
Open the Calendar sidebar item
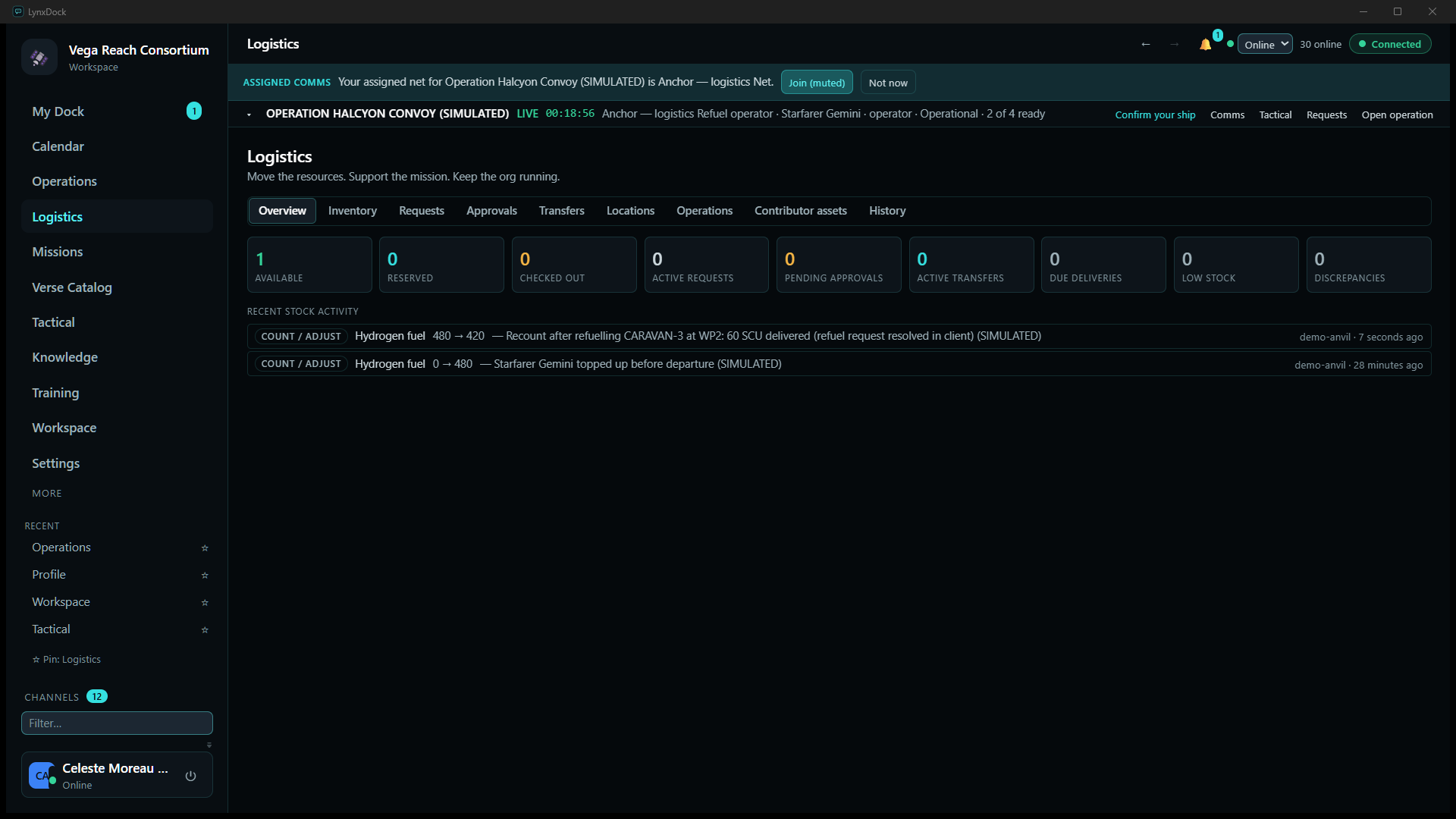point(117,146)
